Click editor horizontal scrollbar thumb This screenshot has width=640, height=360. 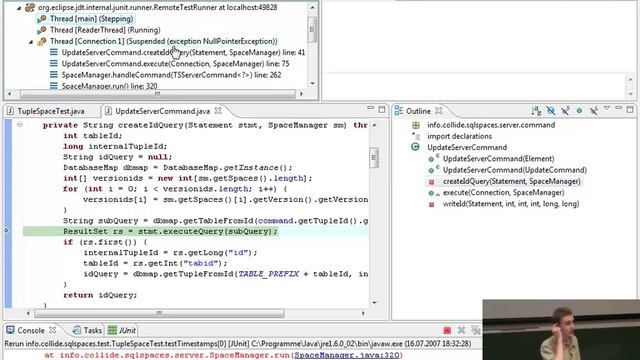159,313
